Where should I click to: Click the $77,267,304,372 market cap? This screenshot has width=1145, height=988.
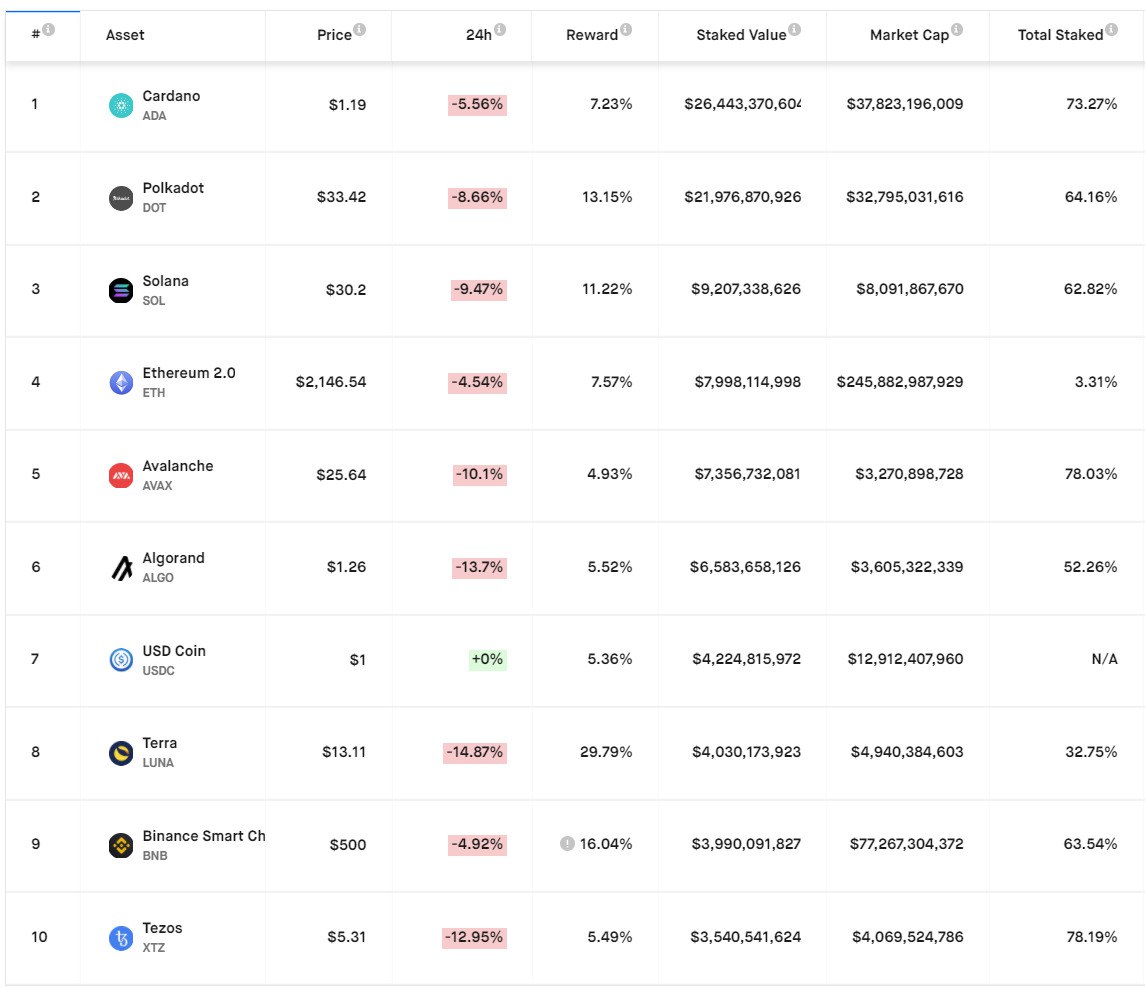pos(906,844)
